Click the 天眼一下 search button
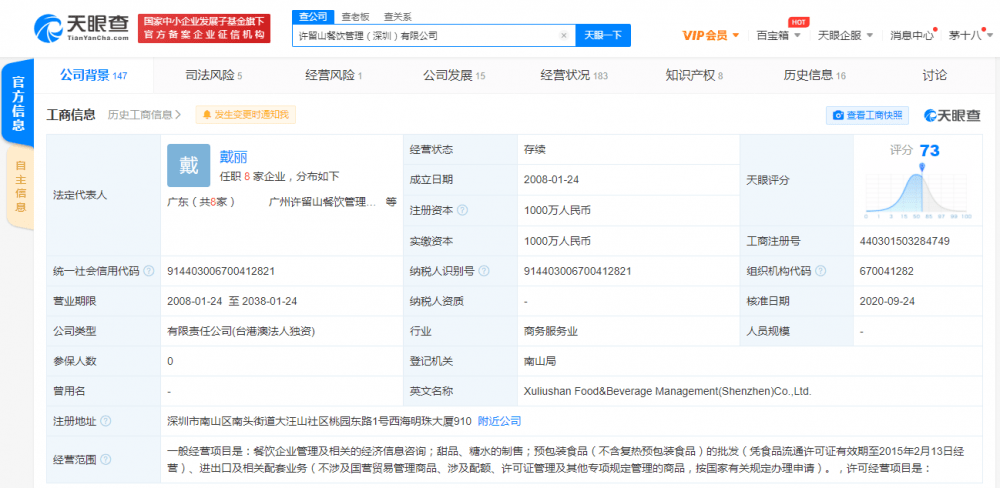This screenshot has height=488, width=1000. 603,36
